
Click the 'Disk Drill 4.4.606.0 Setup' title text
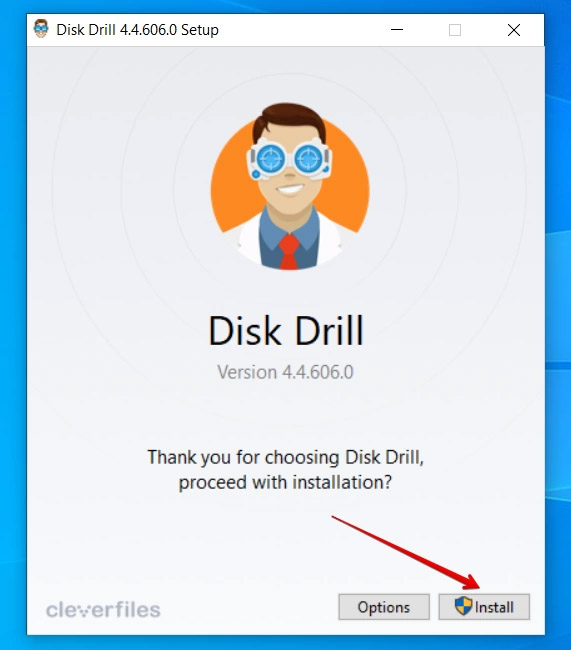point(137,30)
